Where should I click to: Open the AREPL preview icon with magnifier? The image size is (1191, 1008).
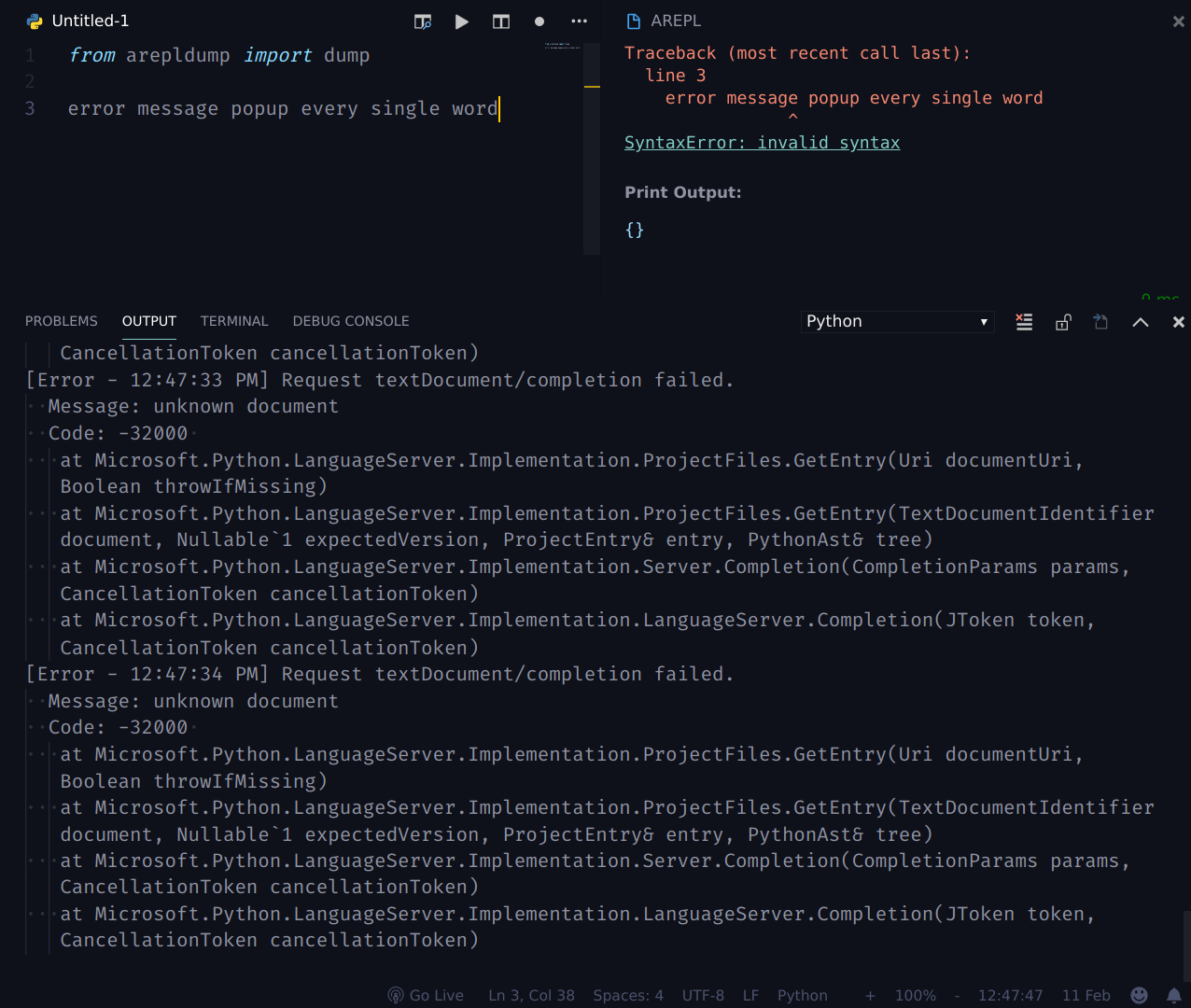[x=422, y=21]
